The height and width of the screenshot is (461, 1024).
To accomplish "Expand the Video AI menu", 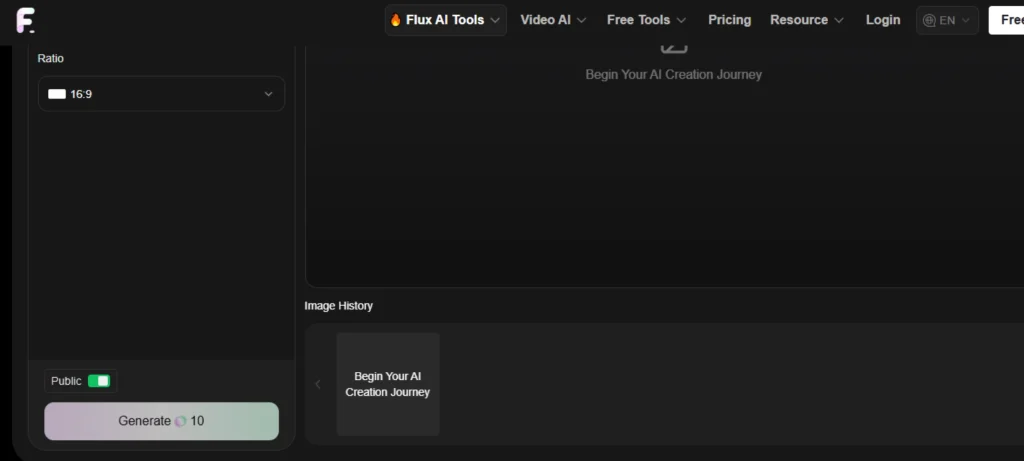I will pos(553,20).
